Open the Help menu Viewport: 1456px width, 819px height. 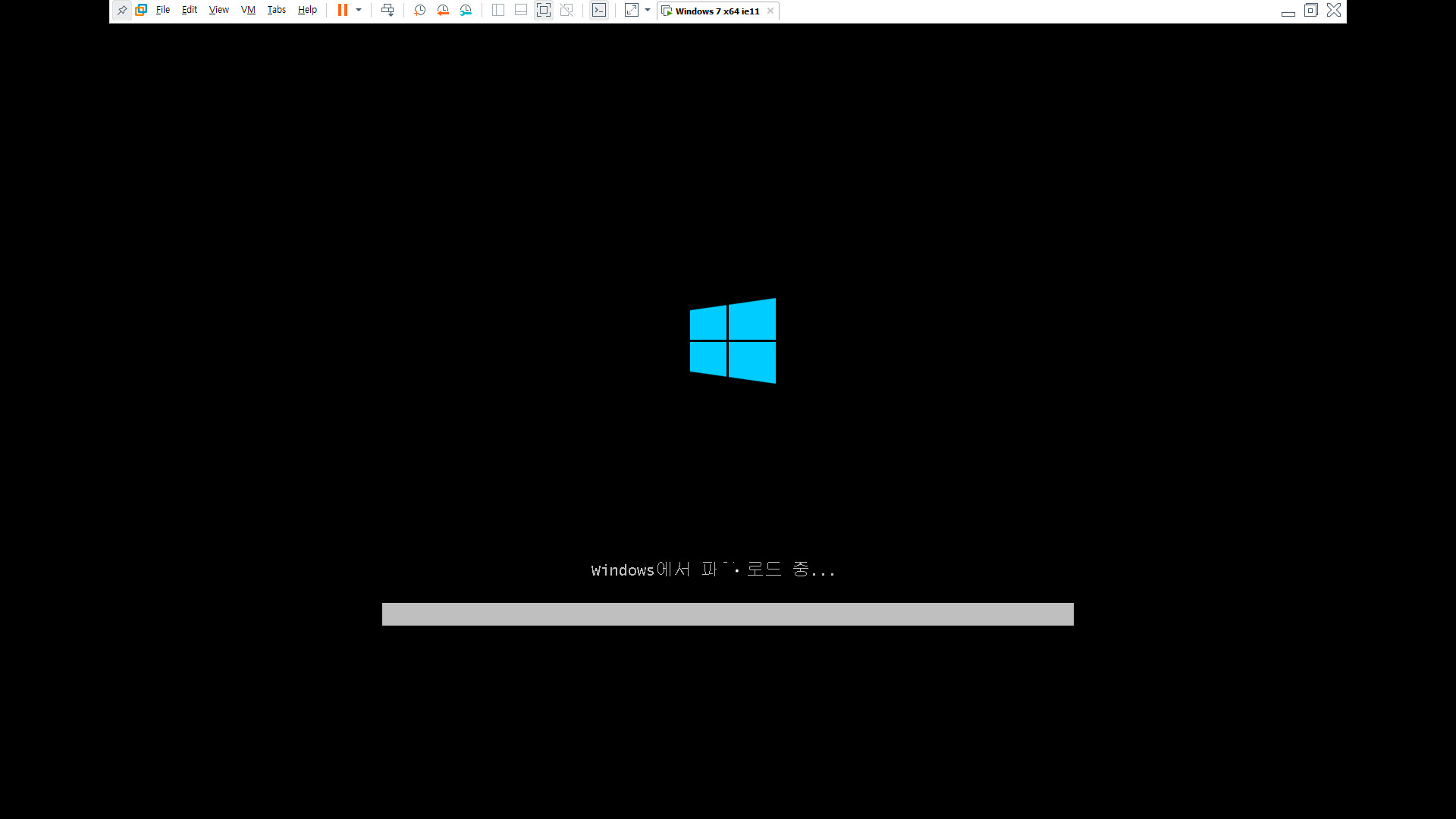pyautogui.click(x=307, y=10)
